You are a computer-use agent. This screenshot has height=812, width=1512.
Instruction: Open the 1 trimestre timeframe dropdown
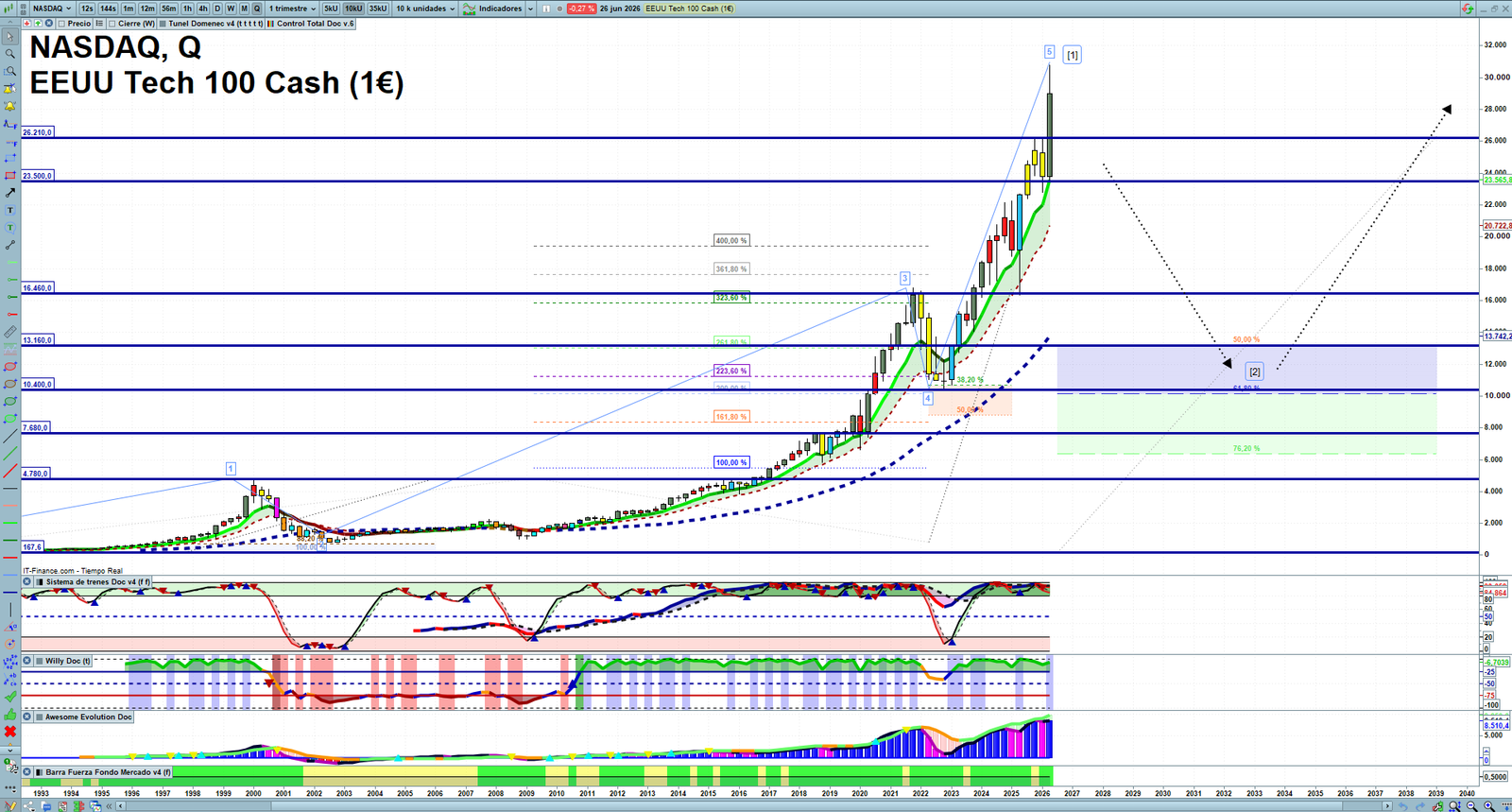[292, 9]
